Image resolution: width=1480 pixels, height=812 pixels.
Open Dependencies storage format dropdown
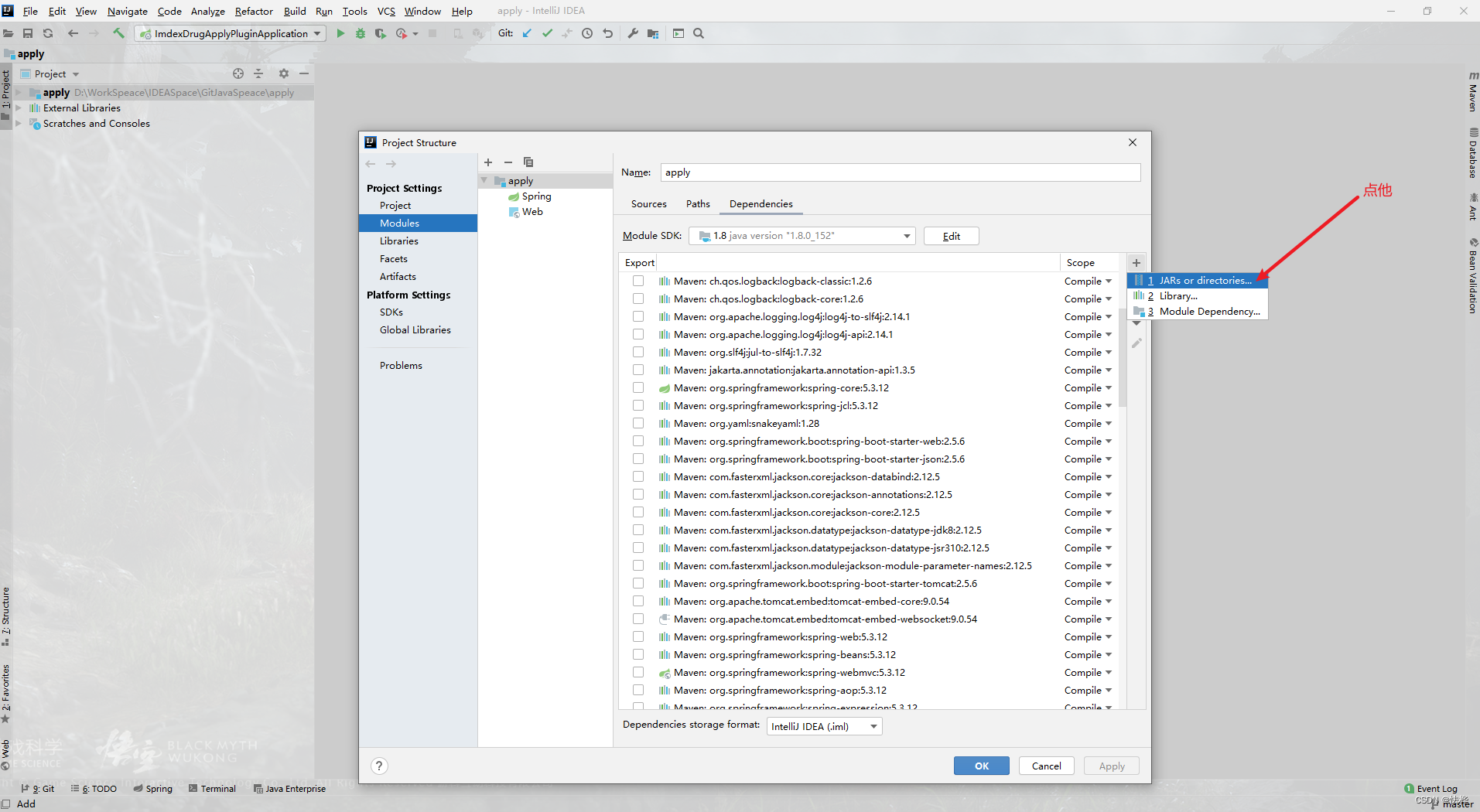[825, 726]
